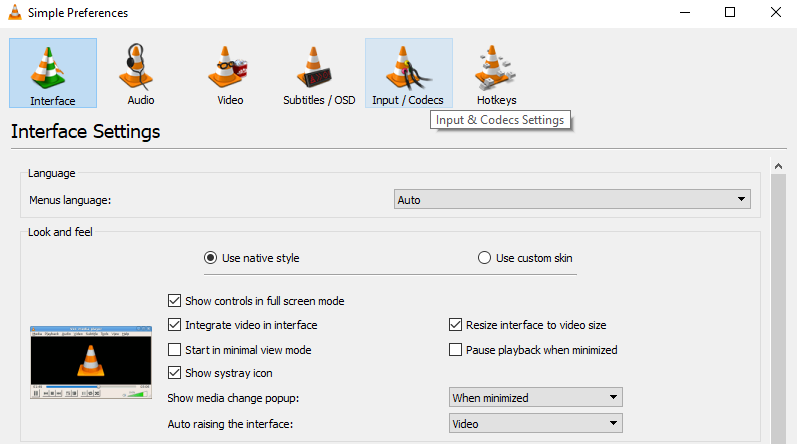The width and height of the screenshot is (797, 444).
Task: Maximize the Simple Preferences window
Action: click(x=730, y=12)
